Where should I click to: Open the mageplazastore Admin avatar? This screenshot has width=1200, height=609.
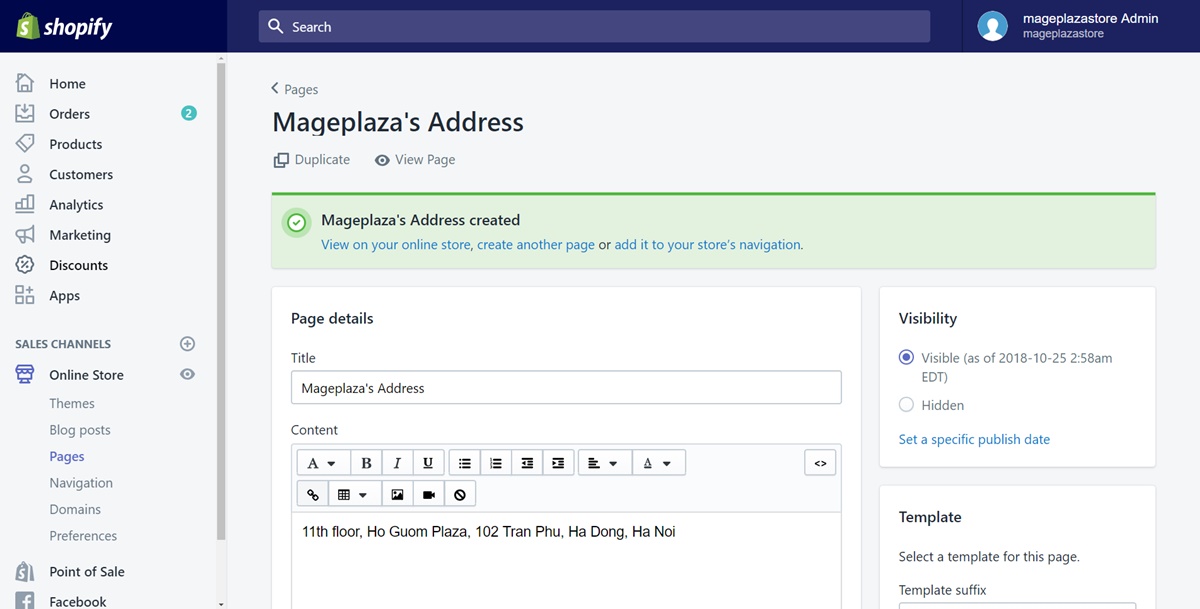pos(992,26)
